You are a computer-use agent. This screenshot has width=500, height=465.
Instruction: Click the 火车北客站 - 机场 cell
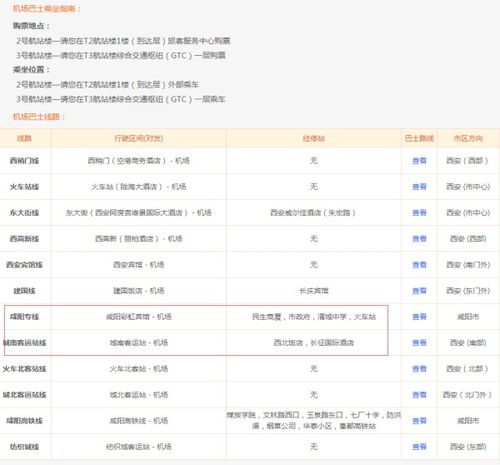[139, 369]
